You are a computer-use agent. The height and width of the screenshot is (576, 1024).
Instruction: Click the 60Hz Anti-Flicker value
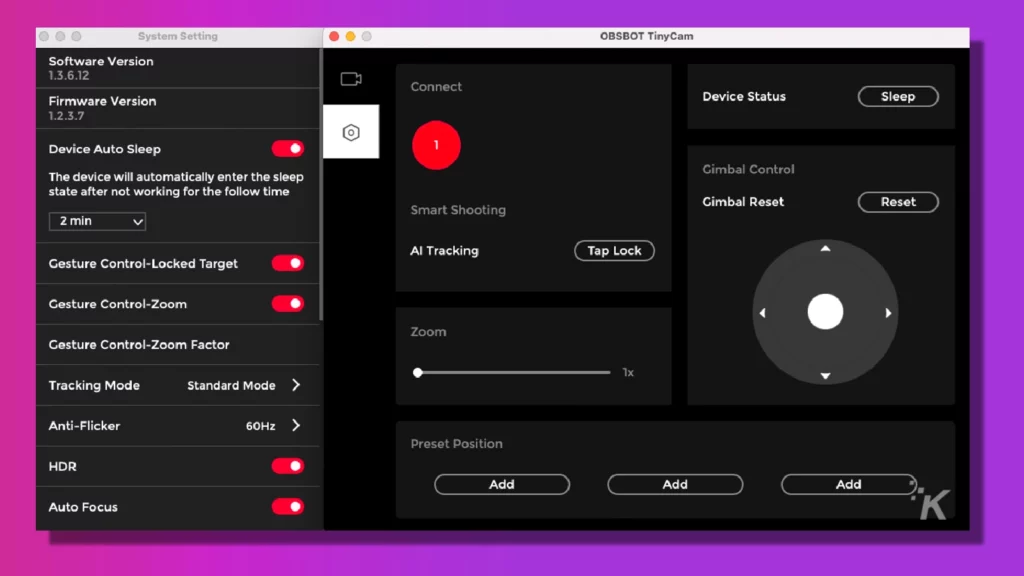click(x=261, y=426)
